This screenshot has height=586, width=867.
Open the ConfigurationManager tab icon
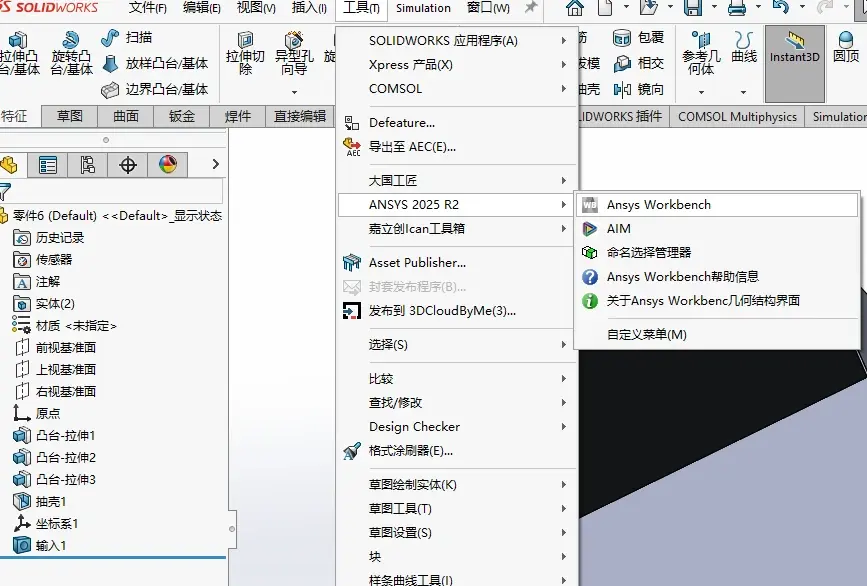click(87, 165)
